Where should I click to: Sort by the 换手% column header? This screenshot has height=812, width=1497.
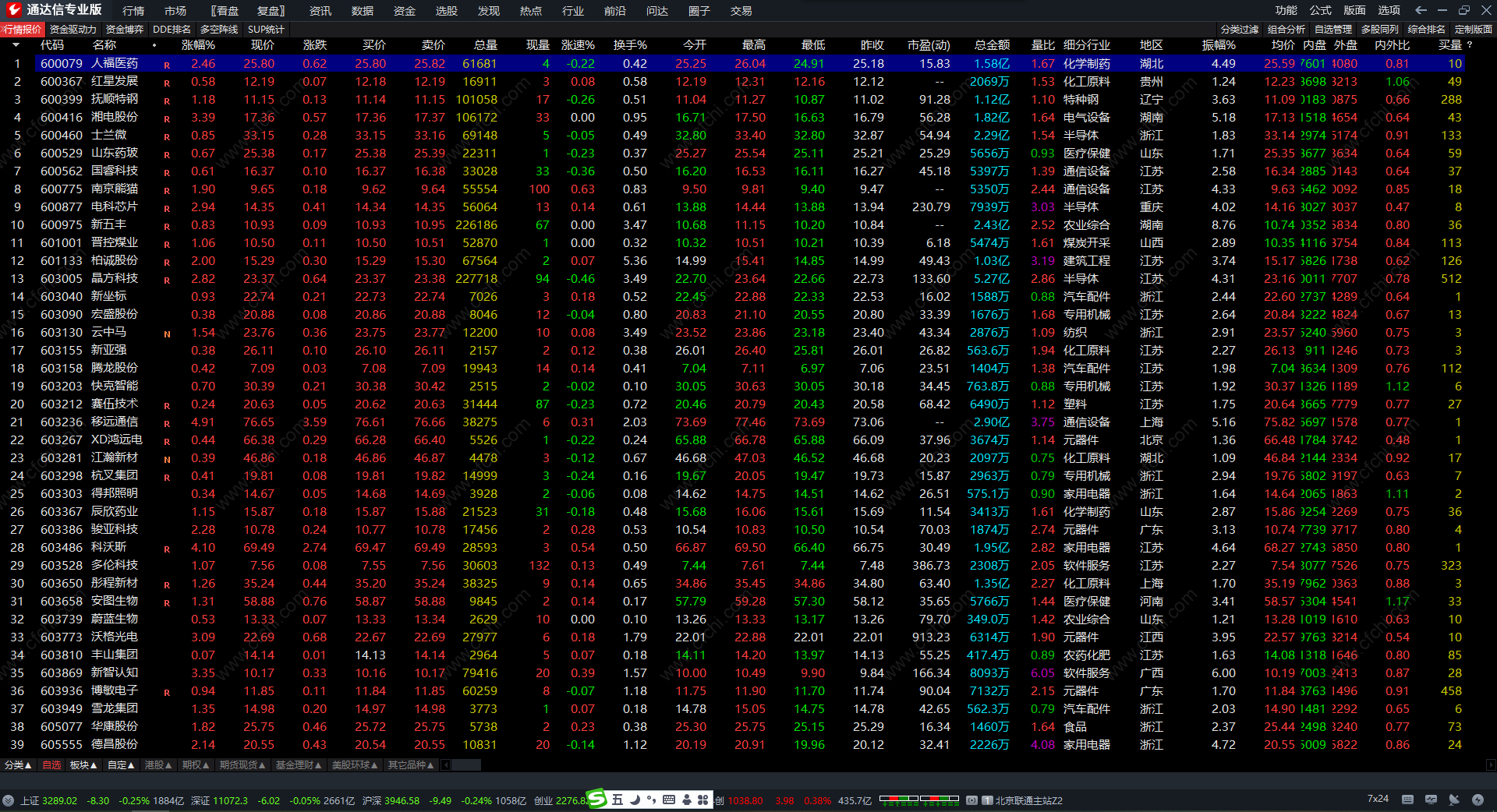pyautogui.click(x=630, y=45)
